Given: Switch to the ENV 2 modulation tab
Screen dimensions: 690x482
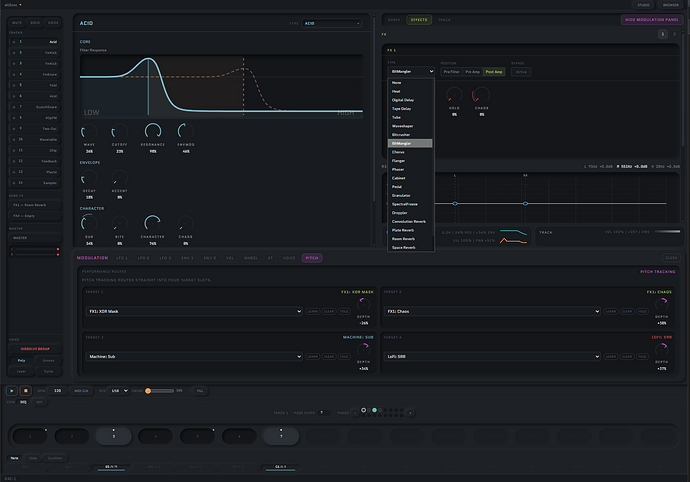Looking at the screenshot, I should [209, 258].
